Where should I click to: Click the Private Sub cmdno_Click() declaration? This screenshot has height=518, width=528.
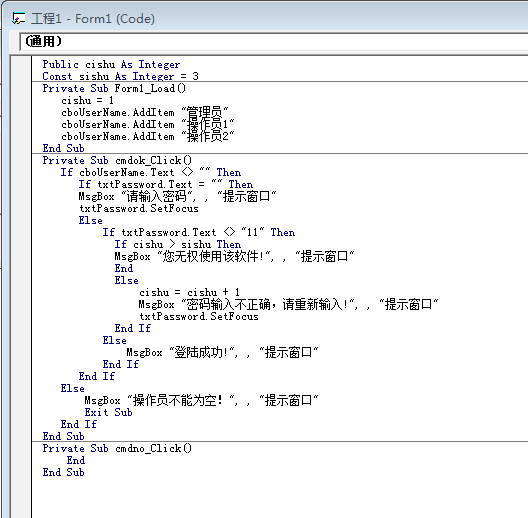coord(117,448)
